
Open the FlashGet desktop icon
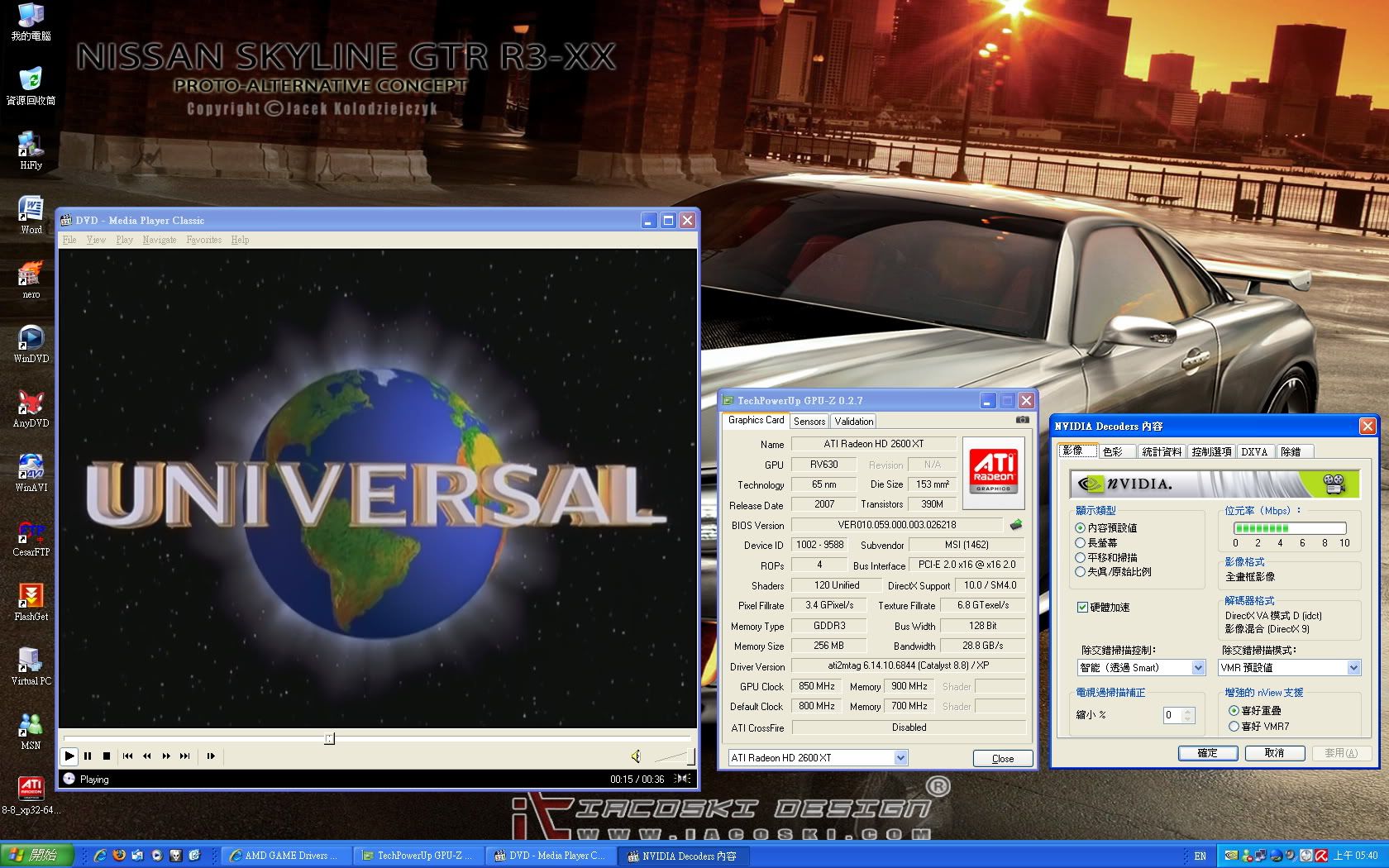point(31,597)
